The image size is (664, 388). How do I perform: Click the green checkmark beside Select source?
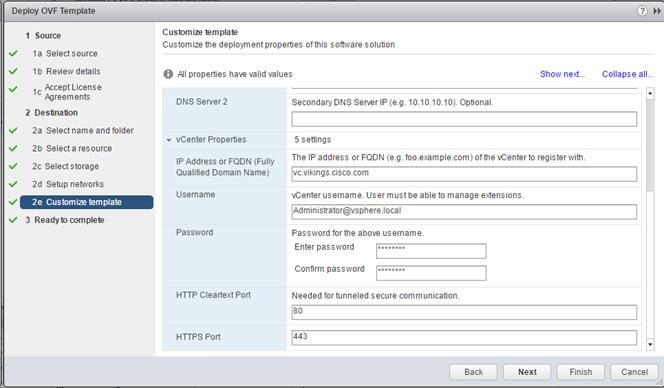pyautogui.click(x=14, y=53)
